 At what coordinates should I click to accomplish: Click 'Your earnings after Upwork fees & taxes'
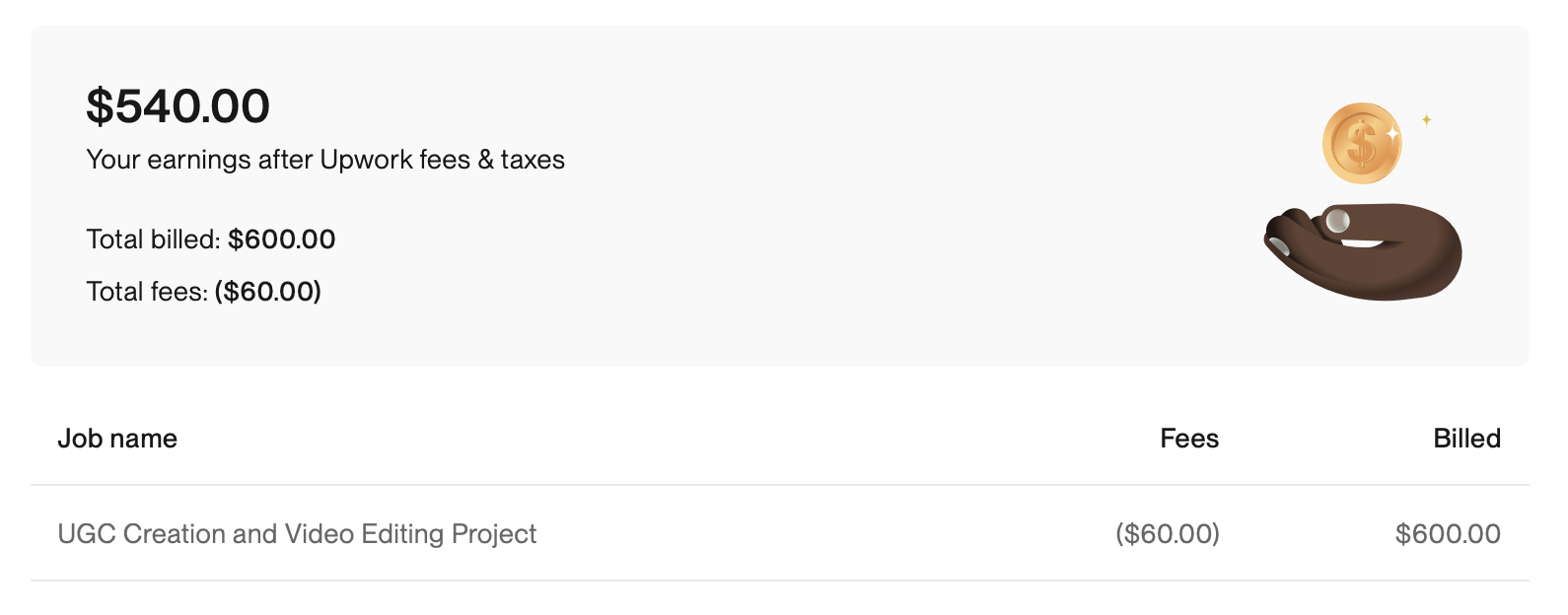click(325, 160)
